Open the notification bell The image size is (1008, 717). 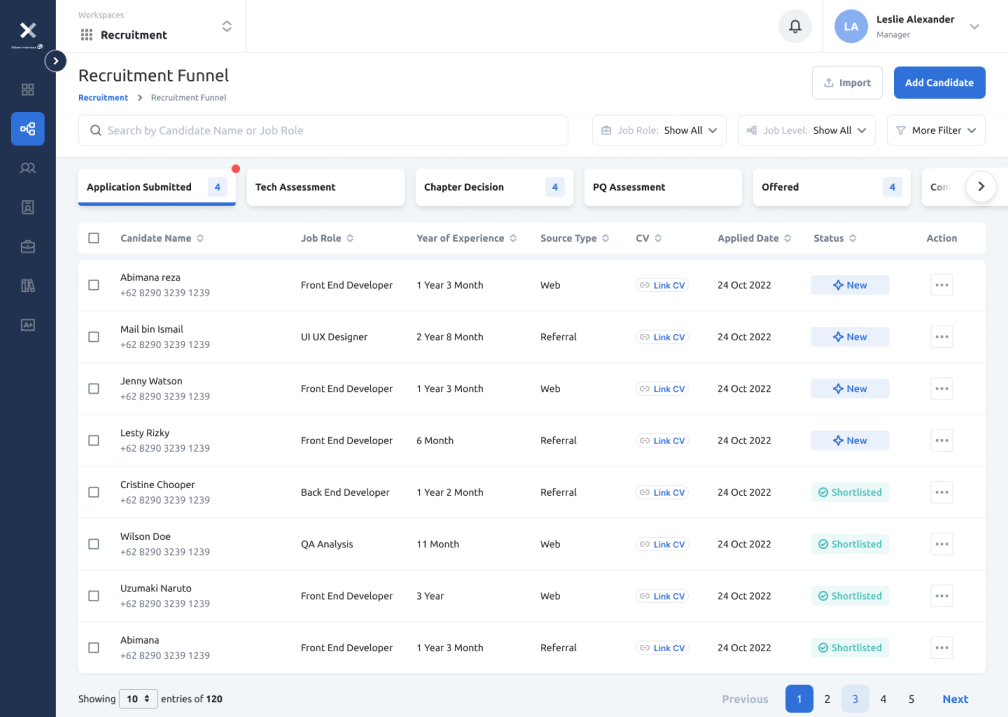795,27
